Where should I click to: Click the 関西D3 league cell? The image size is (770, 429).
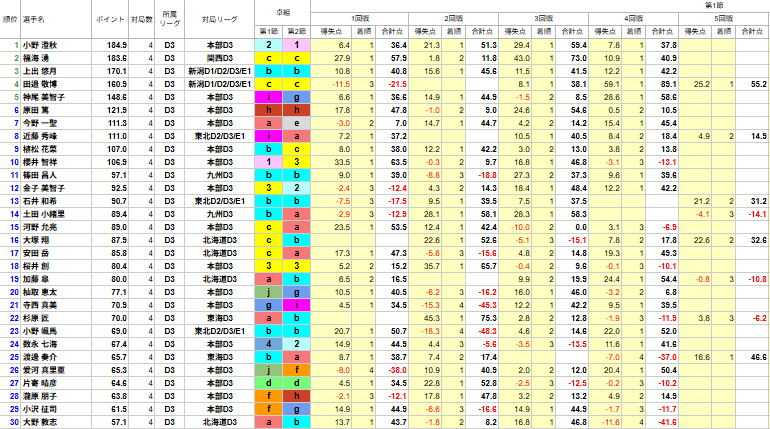coord(220,58)
